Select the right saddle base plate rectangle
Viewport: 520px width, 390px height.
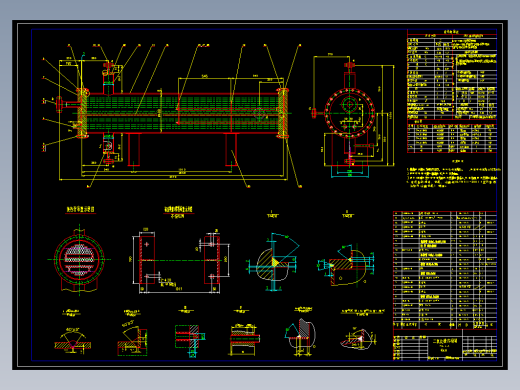tap(212, 260)
